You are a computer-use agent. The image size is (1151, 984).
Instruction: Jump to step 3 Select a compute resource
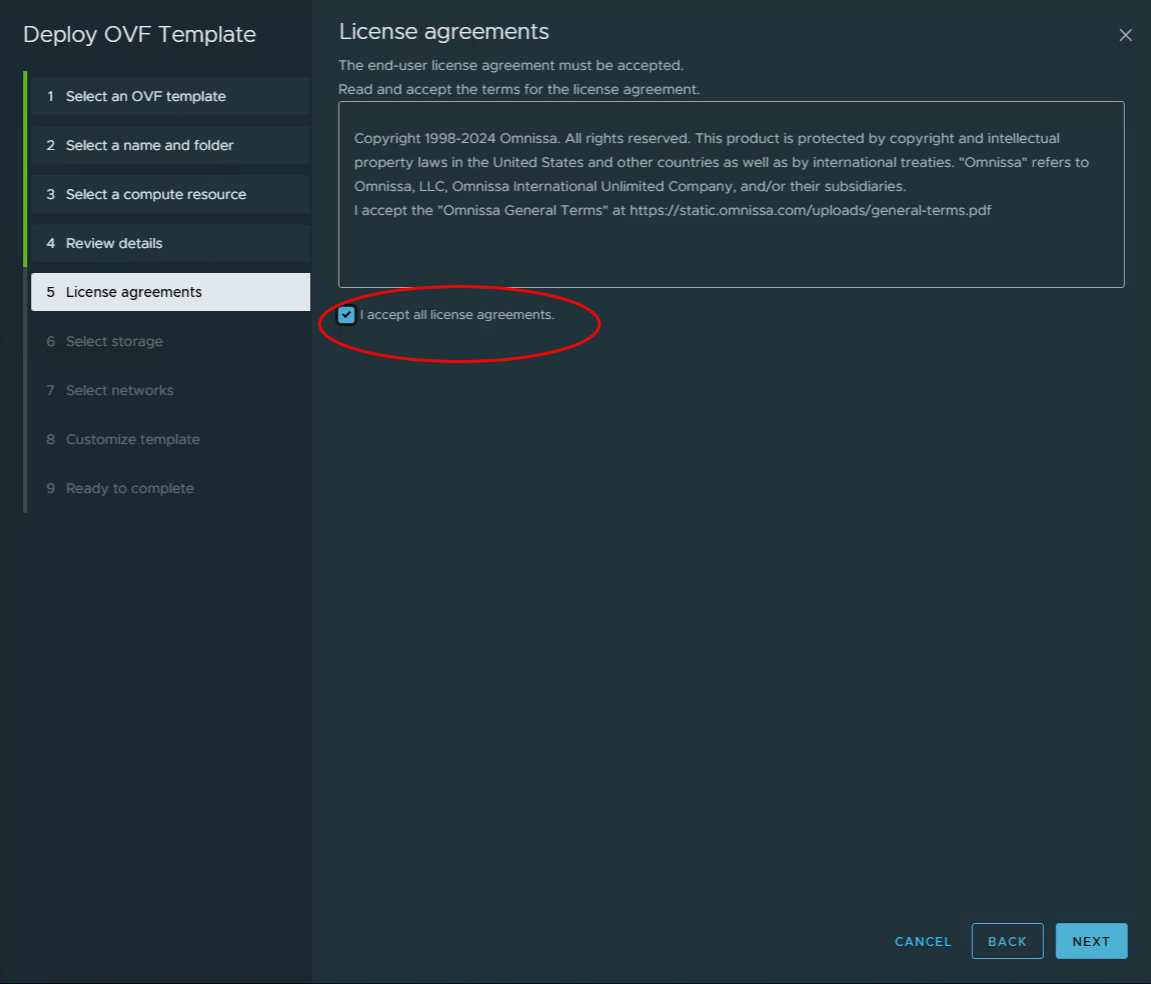(x=156, y=194)
